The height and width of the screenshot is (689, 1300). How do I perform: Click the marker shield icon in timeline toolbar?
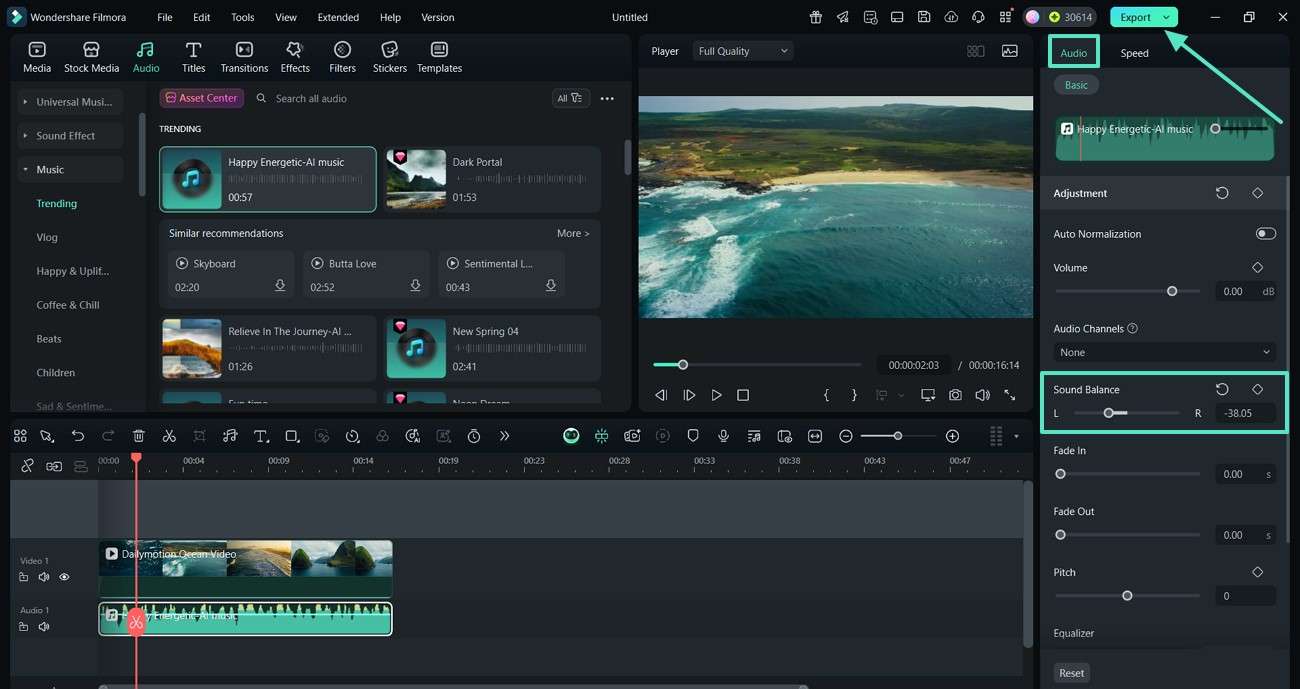pyautogui.click(x=693, y=436)
